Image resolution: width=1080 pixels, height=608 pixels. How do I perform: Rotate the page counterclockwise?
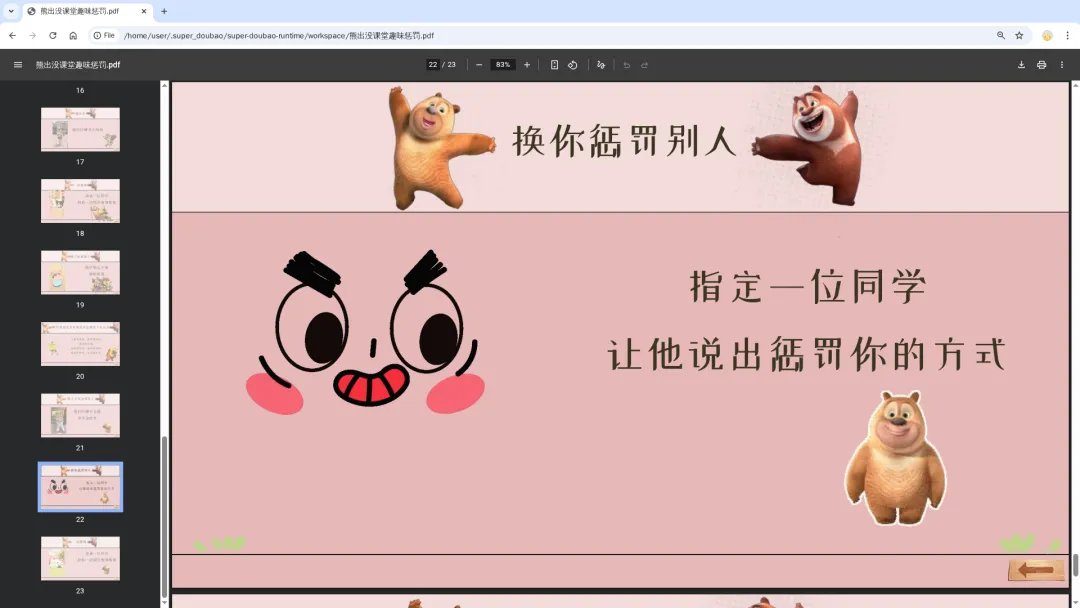tap(572, 65)
